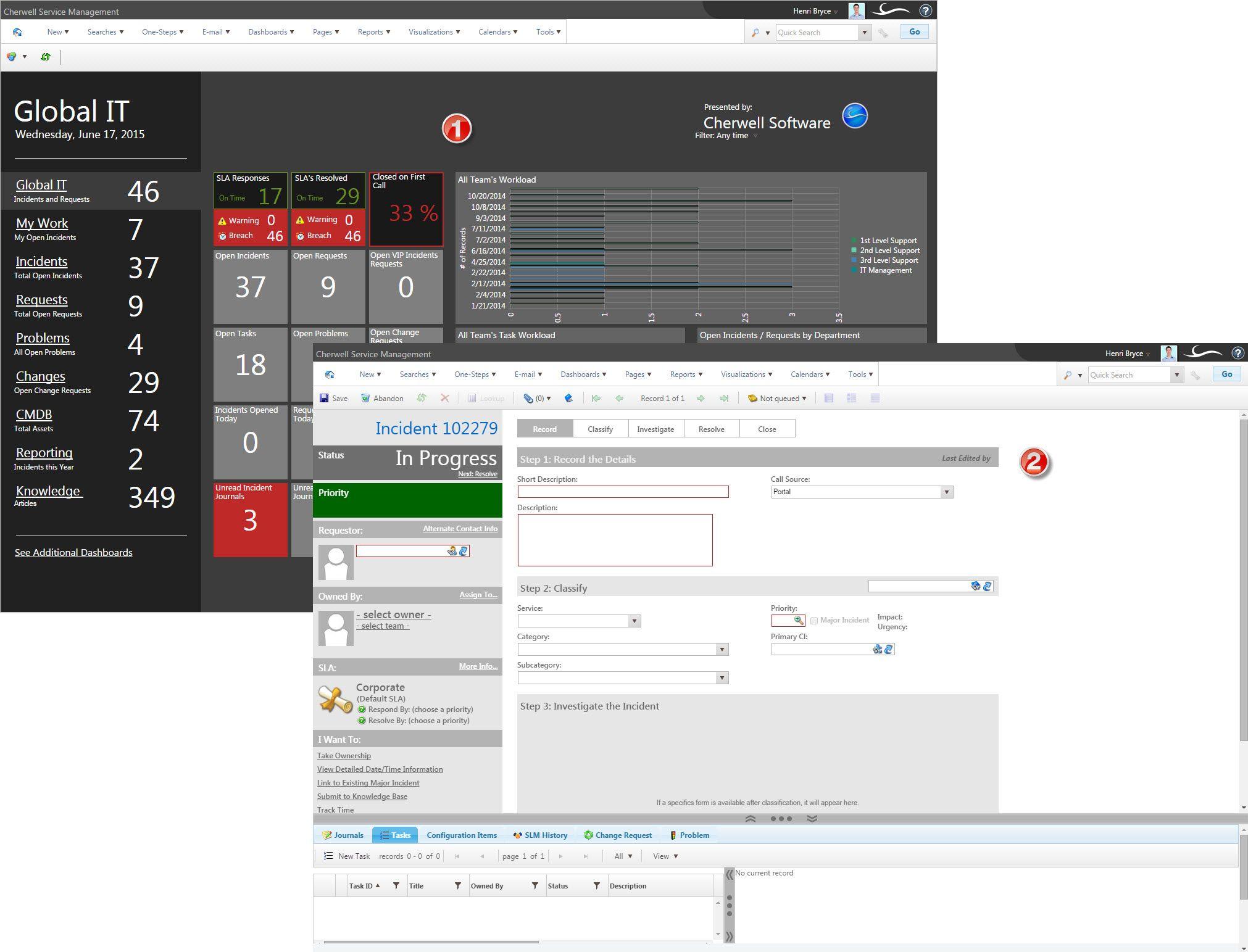Viewport: 1248px width, 952px height.
Task: Save the incident record
Action: coord(334,399)
